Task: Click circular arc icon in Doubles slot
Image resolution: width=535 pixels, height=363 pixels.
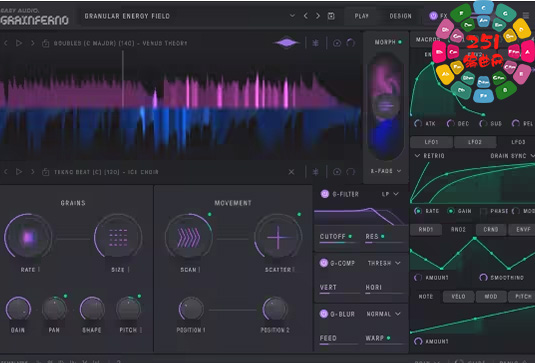Action: click(x=350, y=43)
